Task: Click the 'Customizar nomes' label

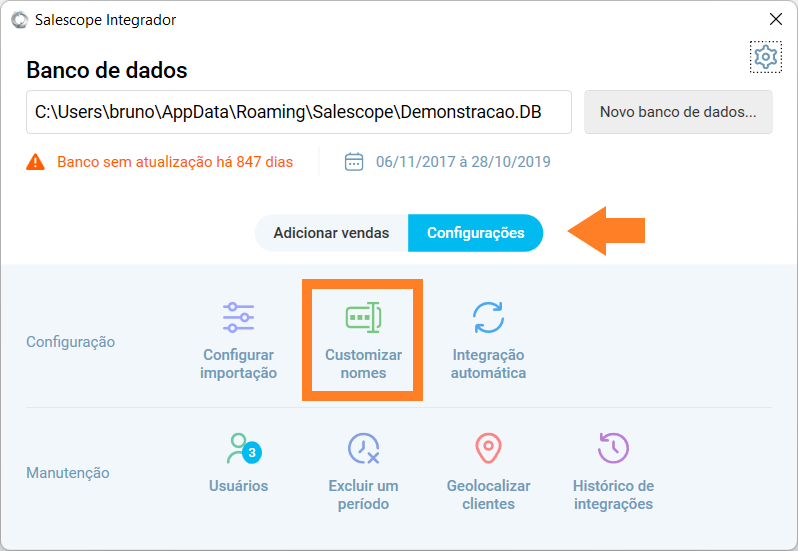Action: click(363, 364)
